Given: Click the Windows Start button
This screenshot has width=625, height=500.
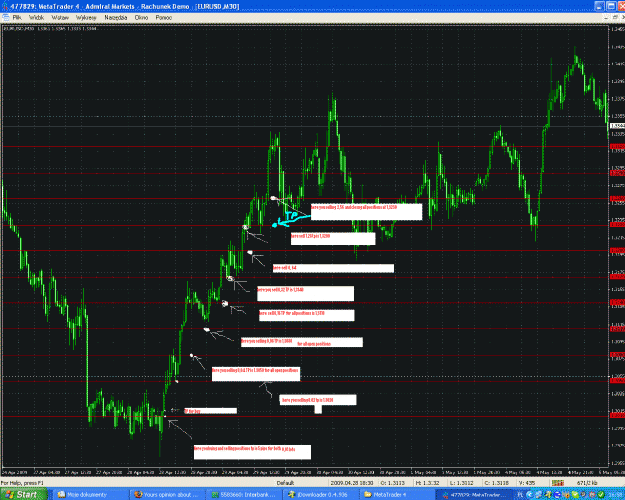Looking at the screenshot, I should pyautogui.click(x=23, y=494).
